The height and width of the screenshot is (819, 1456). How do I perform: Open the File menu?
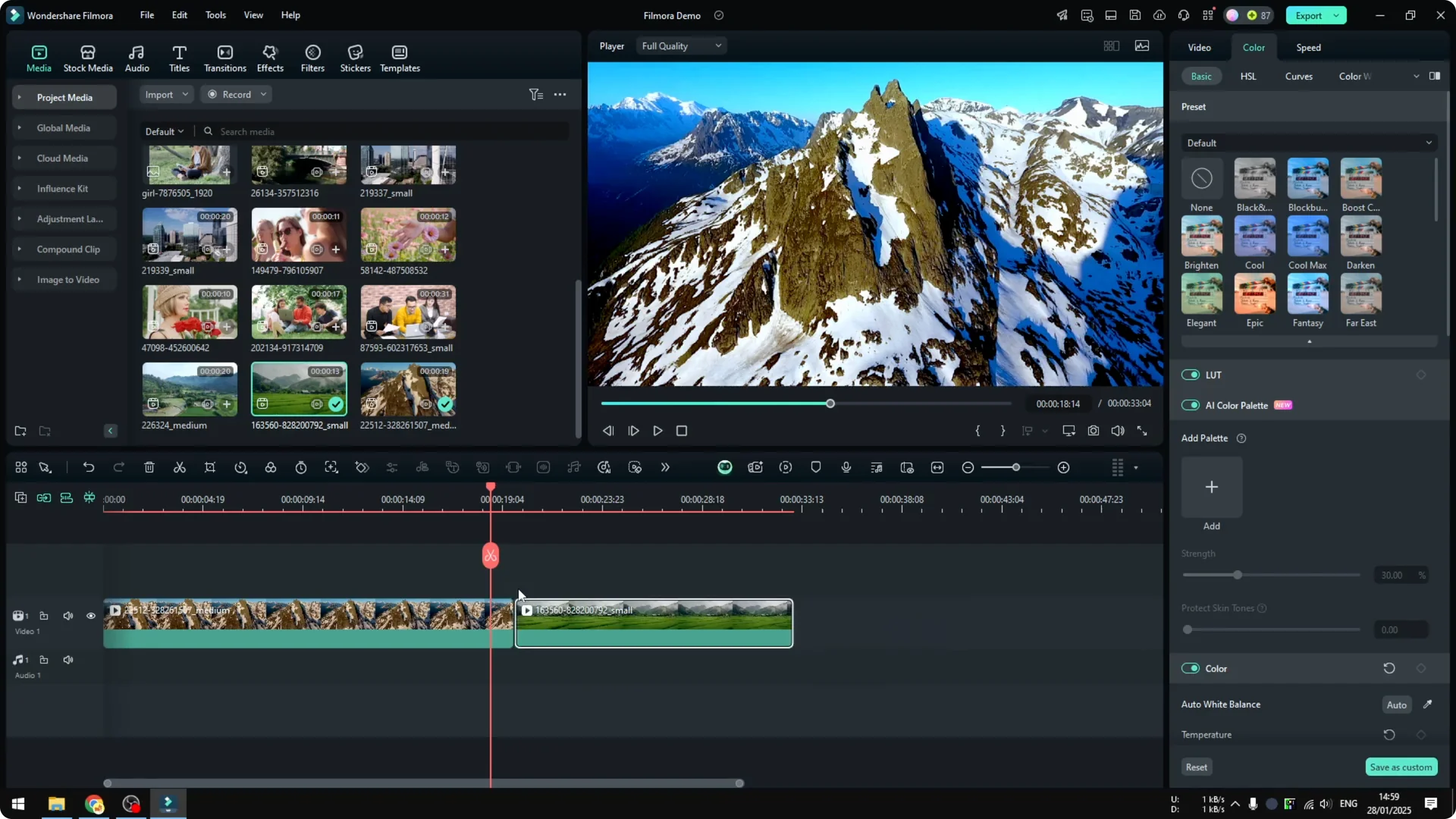coord(147,15)
